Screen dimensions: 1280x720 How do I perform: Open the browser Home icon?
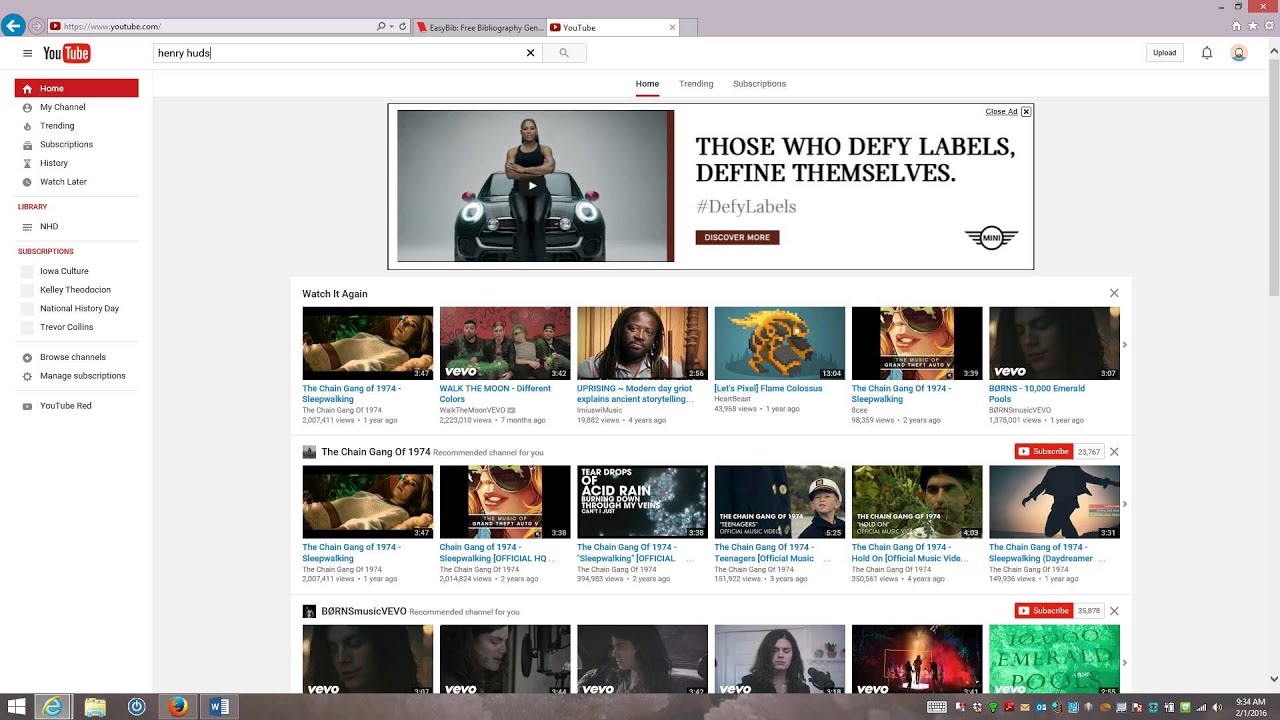coord(1237,26)
